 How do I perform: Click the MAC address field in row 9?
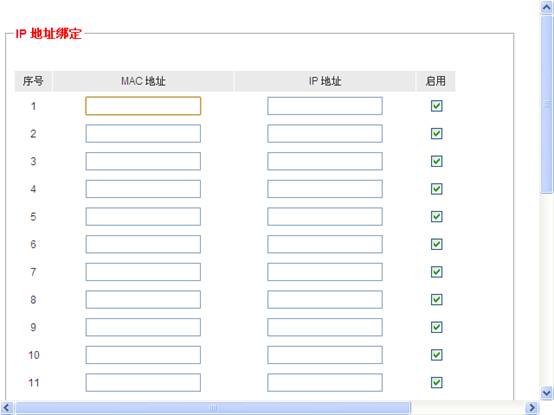(143, 327)
